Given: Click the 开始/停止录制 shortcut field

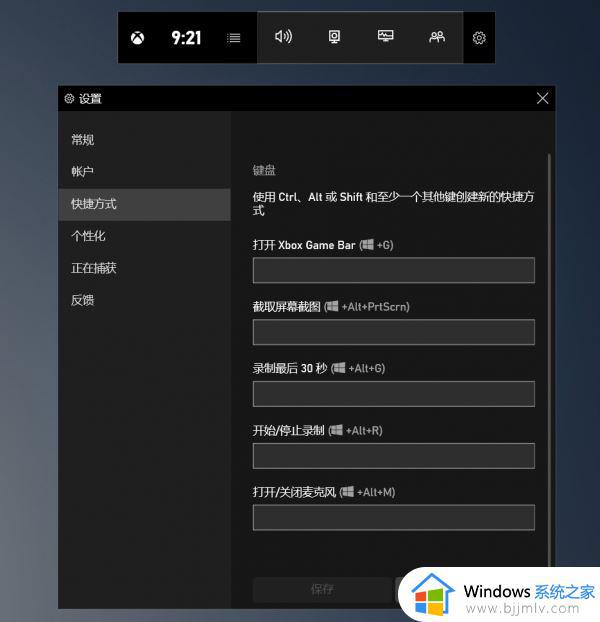Looking at the screenshot, I should pos(394,456).
